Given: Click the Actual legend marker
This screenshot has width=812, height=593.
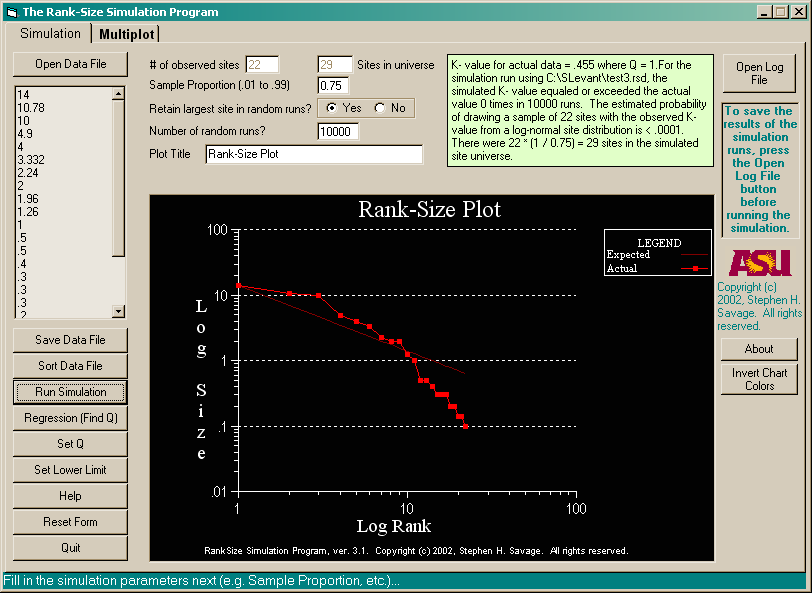Looking at the screenshot, I should click(695, 268).
